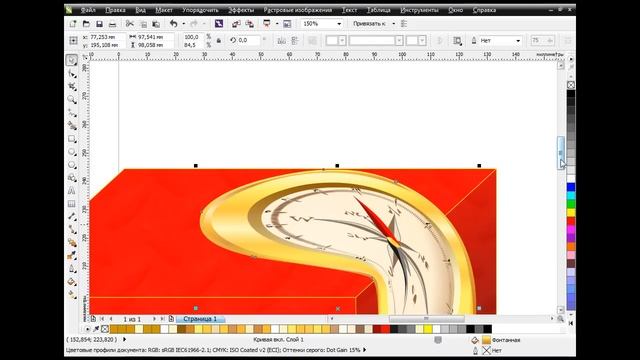
Task: Go to next page arrow
Action: point(154,319)
